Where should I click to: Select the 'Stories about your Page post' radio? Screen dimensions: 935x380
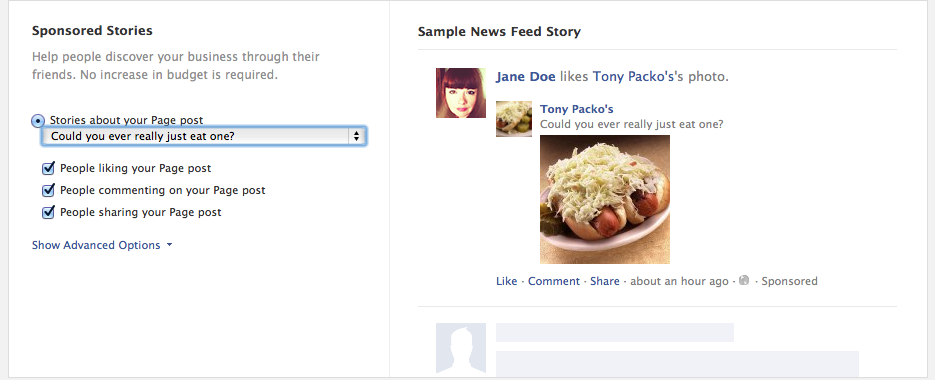(x=38, y=121)
